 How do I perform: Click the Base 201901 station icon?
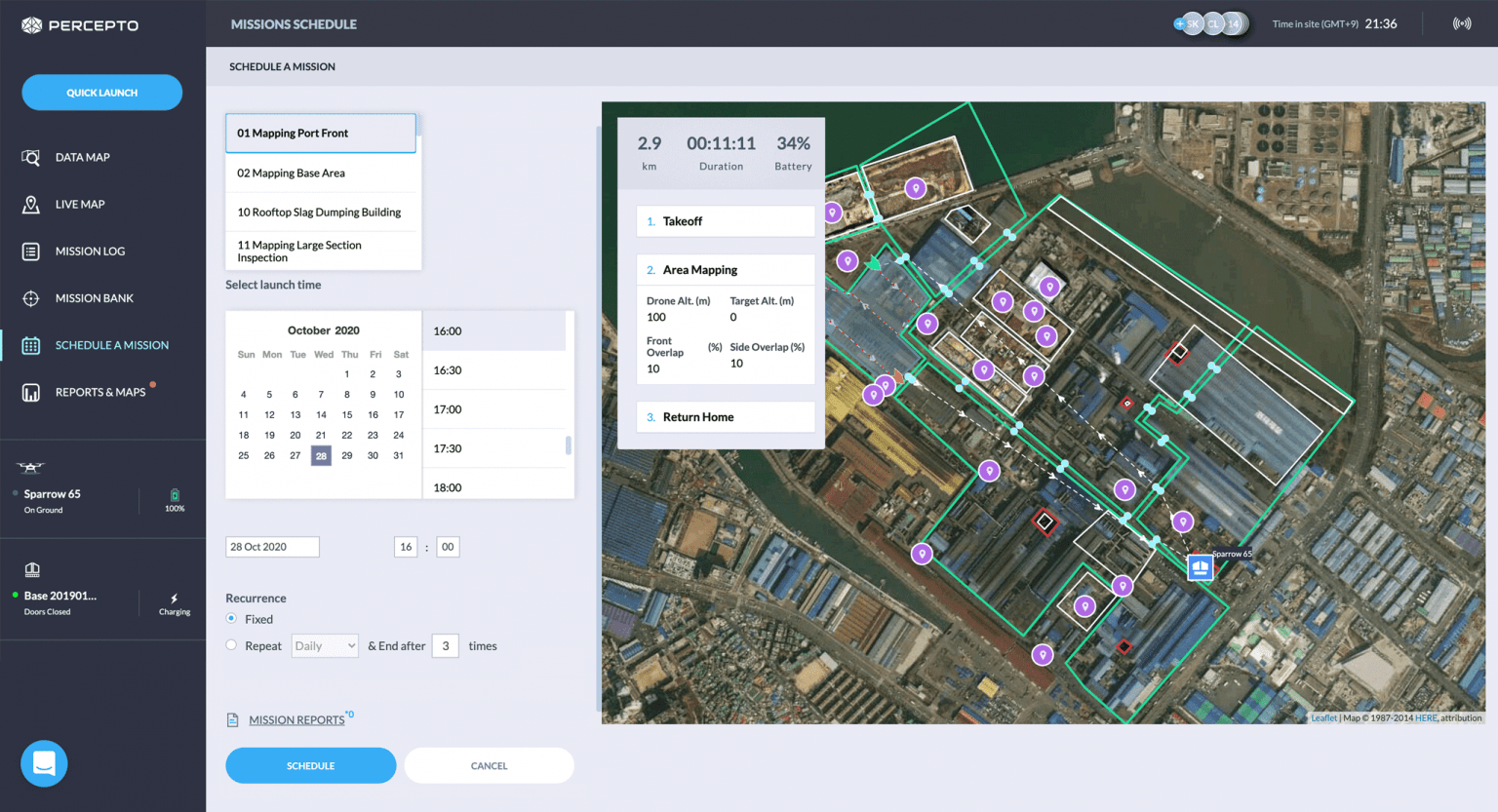pos(32,568)
